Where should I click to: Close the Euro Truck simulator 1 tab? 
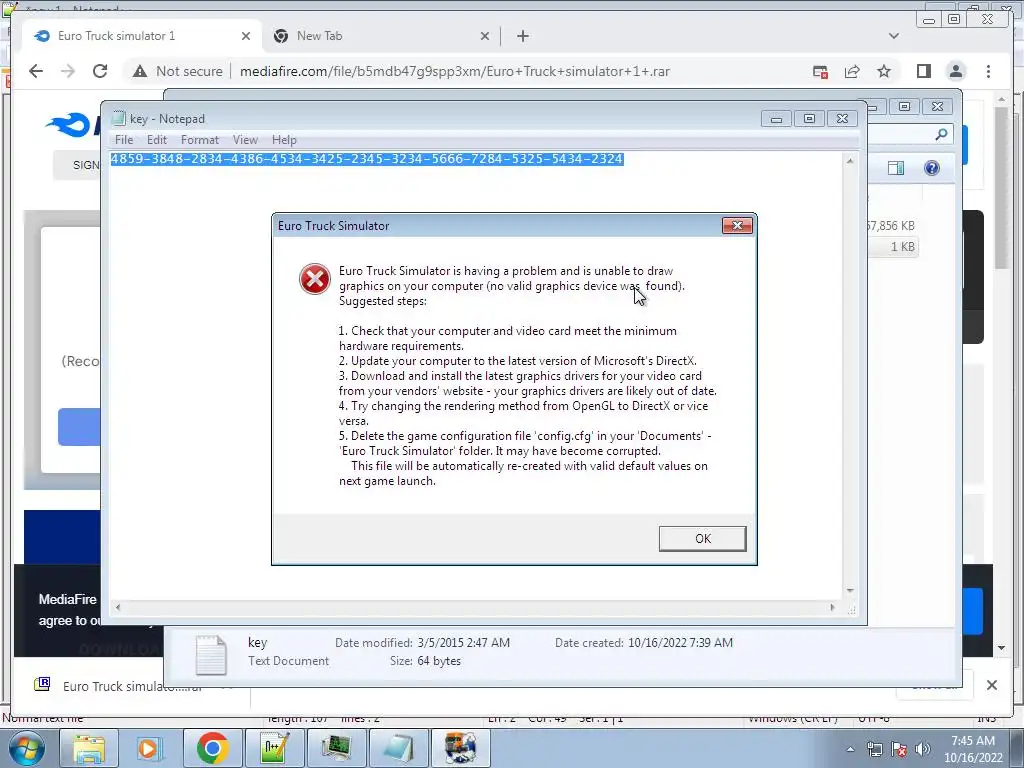pyautogui.click(x=246, y=36)
